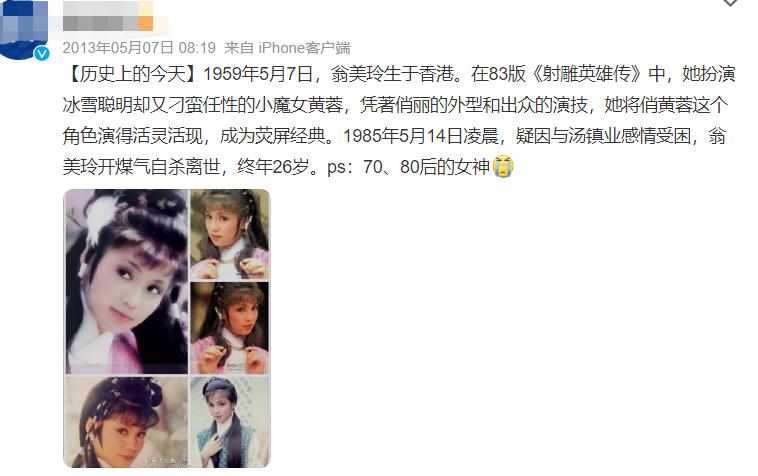Click the 【历史上的今天】 heading text
Image resolution: width=758 pixels, height=476 pixels.
click(133, 74)
